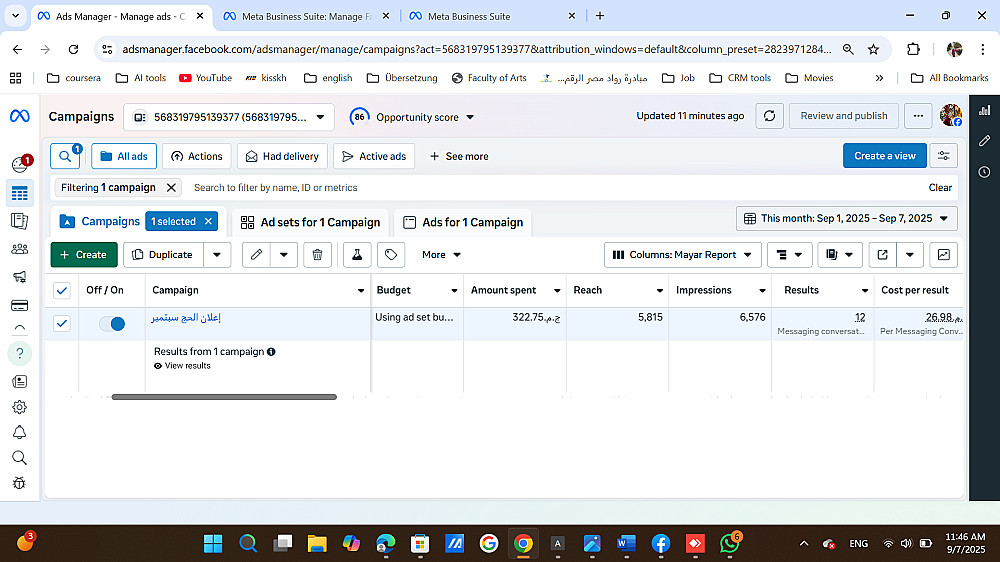
Task: Open the إعلان الحج سبتمبر campaign link
Action: 186,318
